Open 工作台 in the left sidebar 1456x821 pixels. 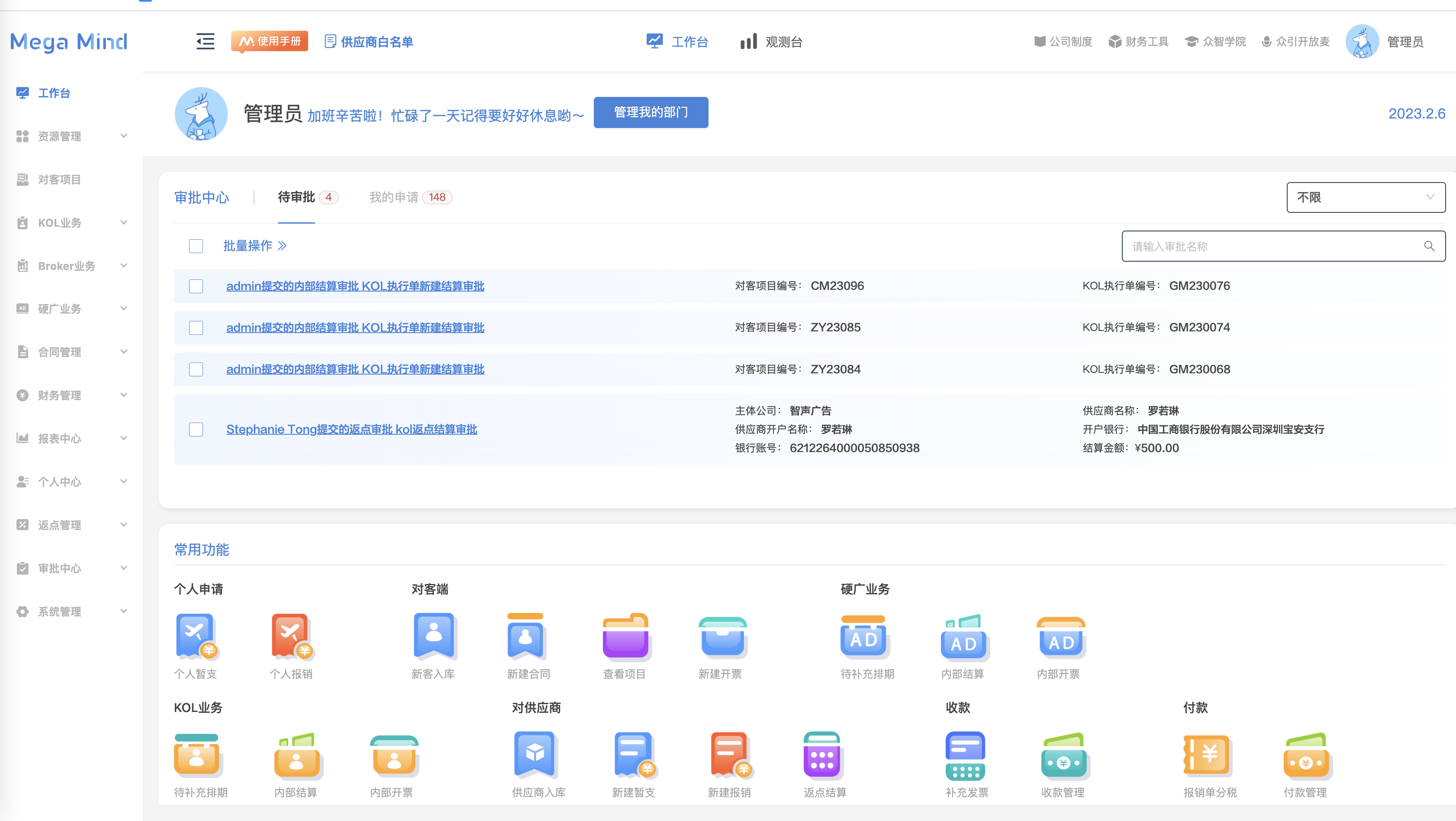44,93
